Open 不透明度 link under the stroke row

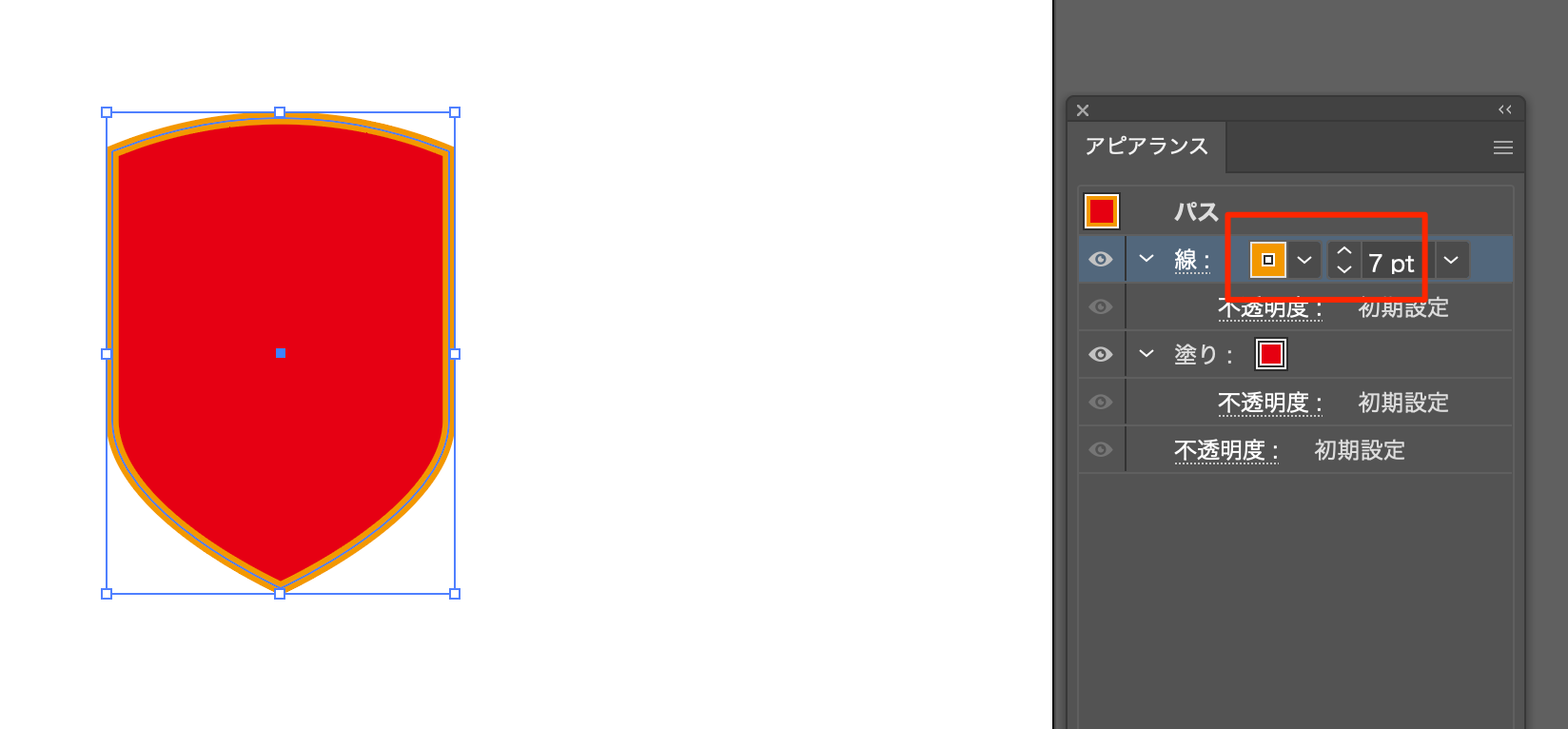(x=1269, y=309)
